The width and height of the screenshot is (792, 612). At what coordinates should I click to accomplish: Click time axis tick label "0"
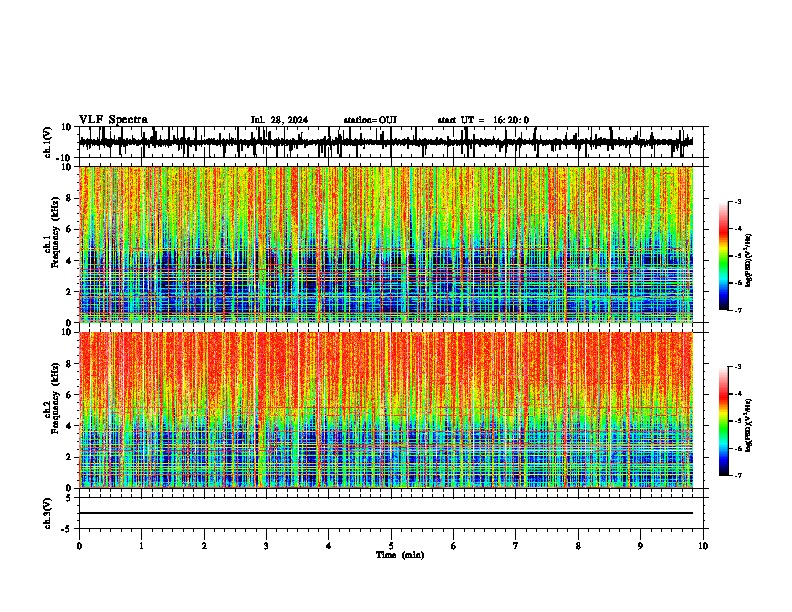pos(79,546)
